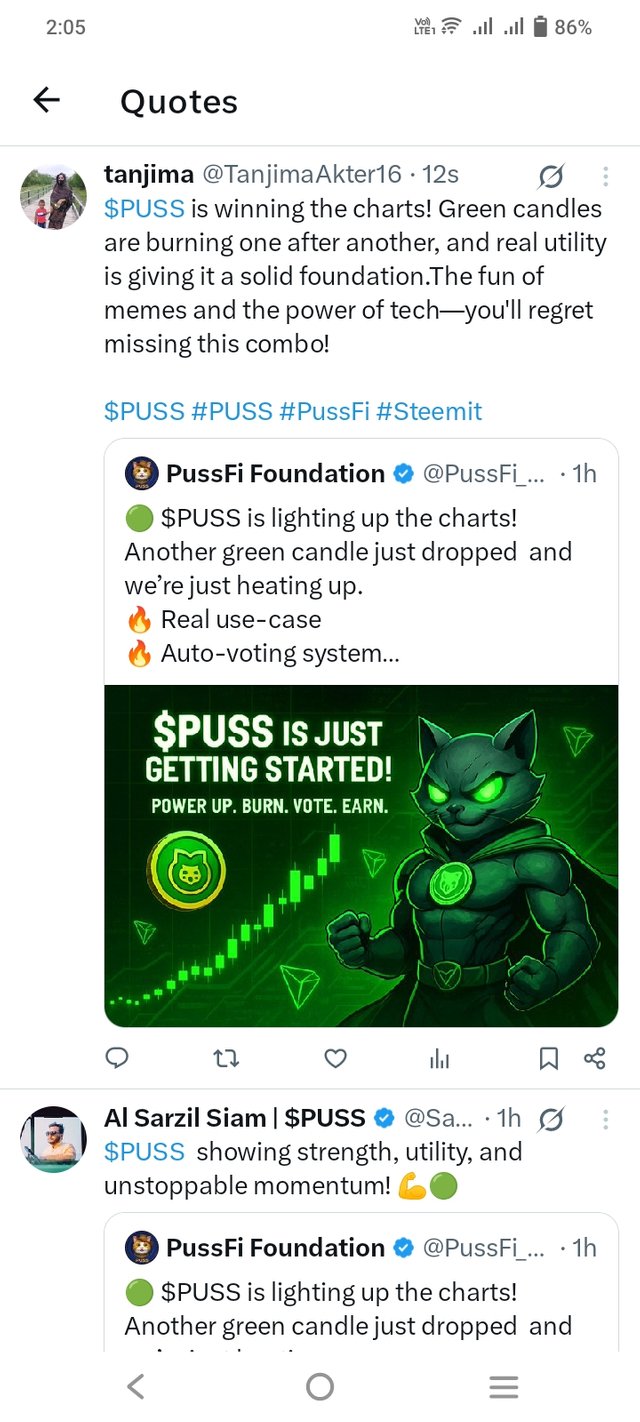The height and width of the screenshot is (1422, 640).
Task: Open three-dot menu on tanjima's post
Action: [x=605, y=177]
